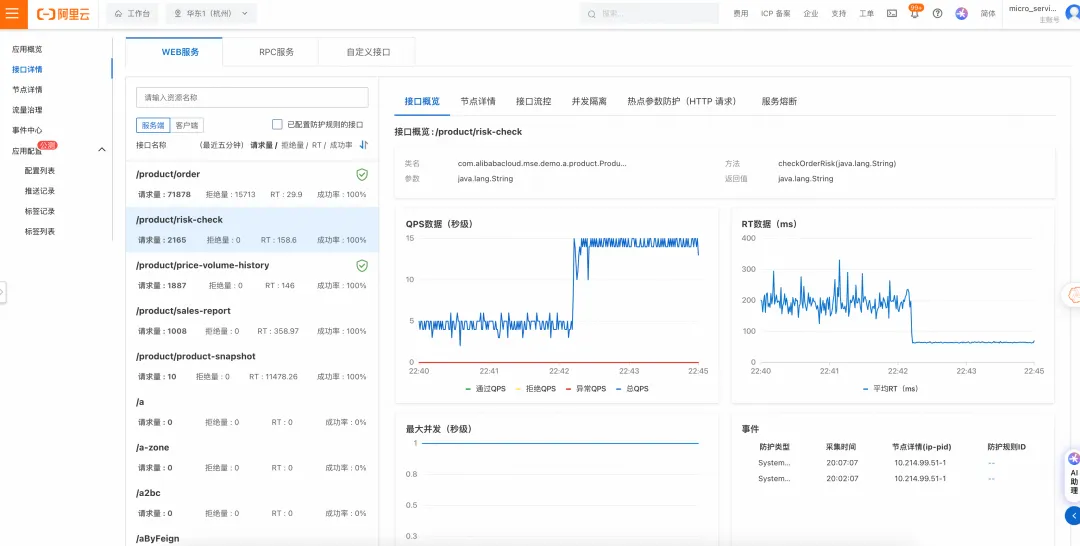This screenshot has width=1080, height=546.
Task: Open 标签记录 under 应用配置
Action: [x=40, y=211]
